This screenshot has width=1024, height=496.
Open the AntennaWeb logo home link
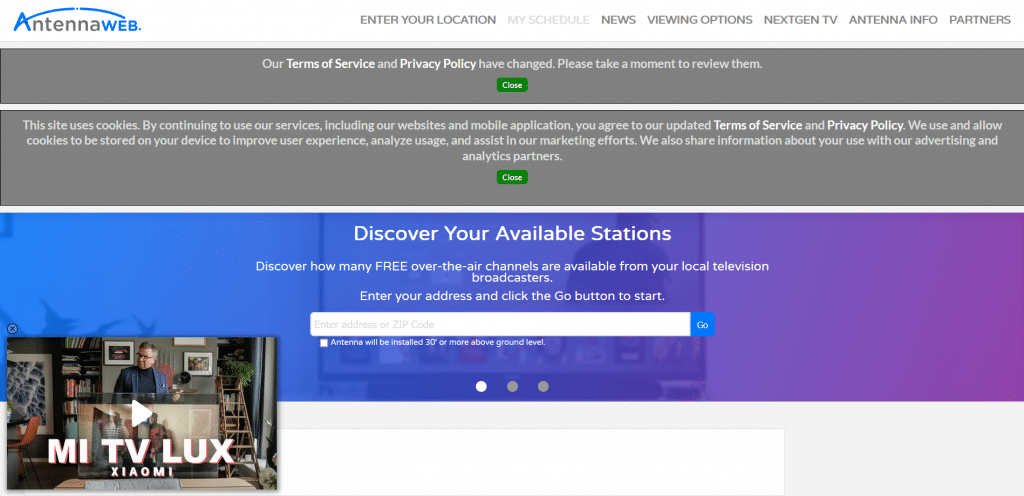(x=77, y=20)
